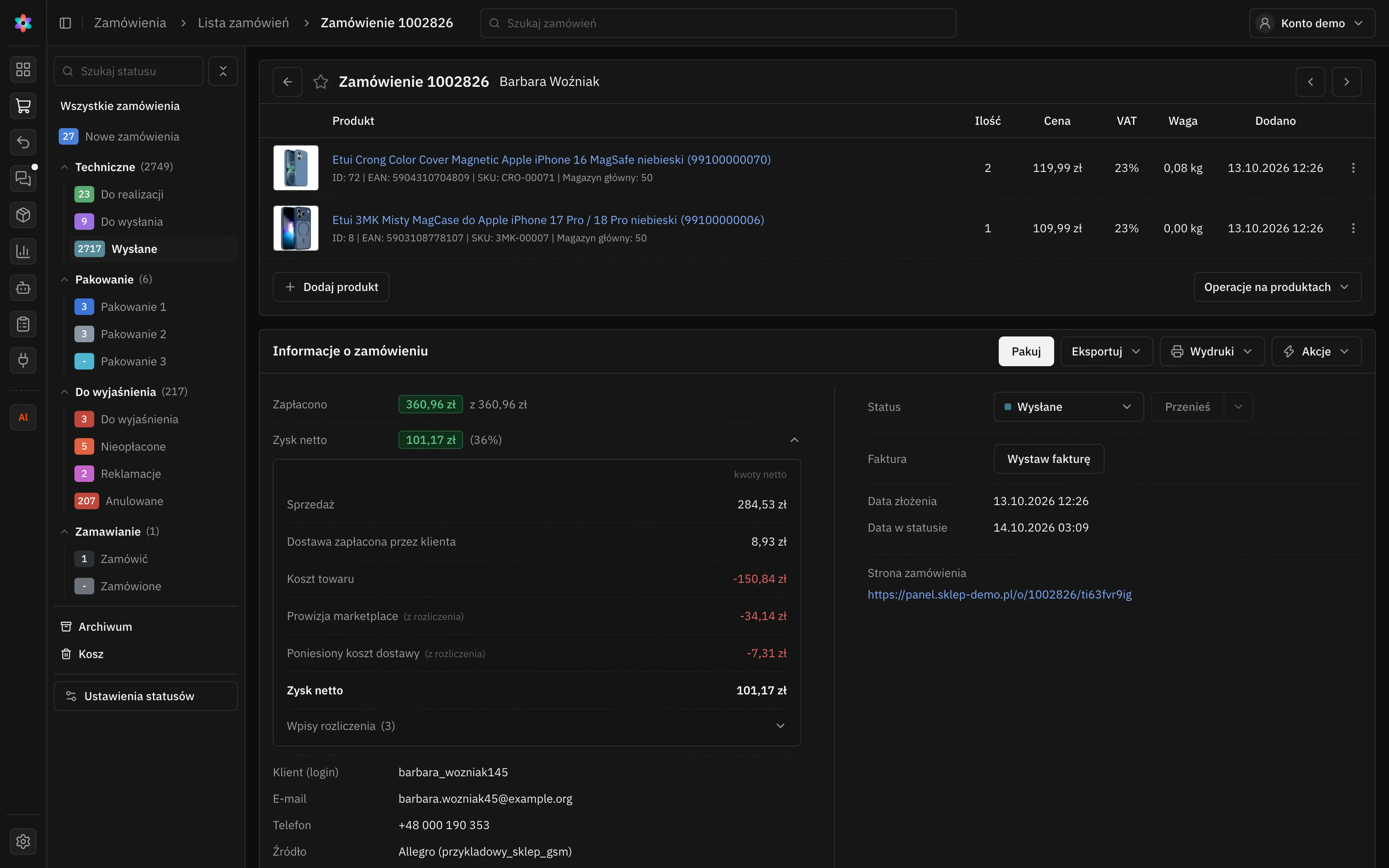This screenshot has width=1389, height=868.
Task: Open the returns arrow icon in sidebar
Action: (x=23, y=142)
